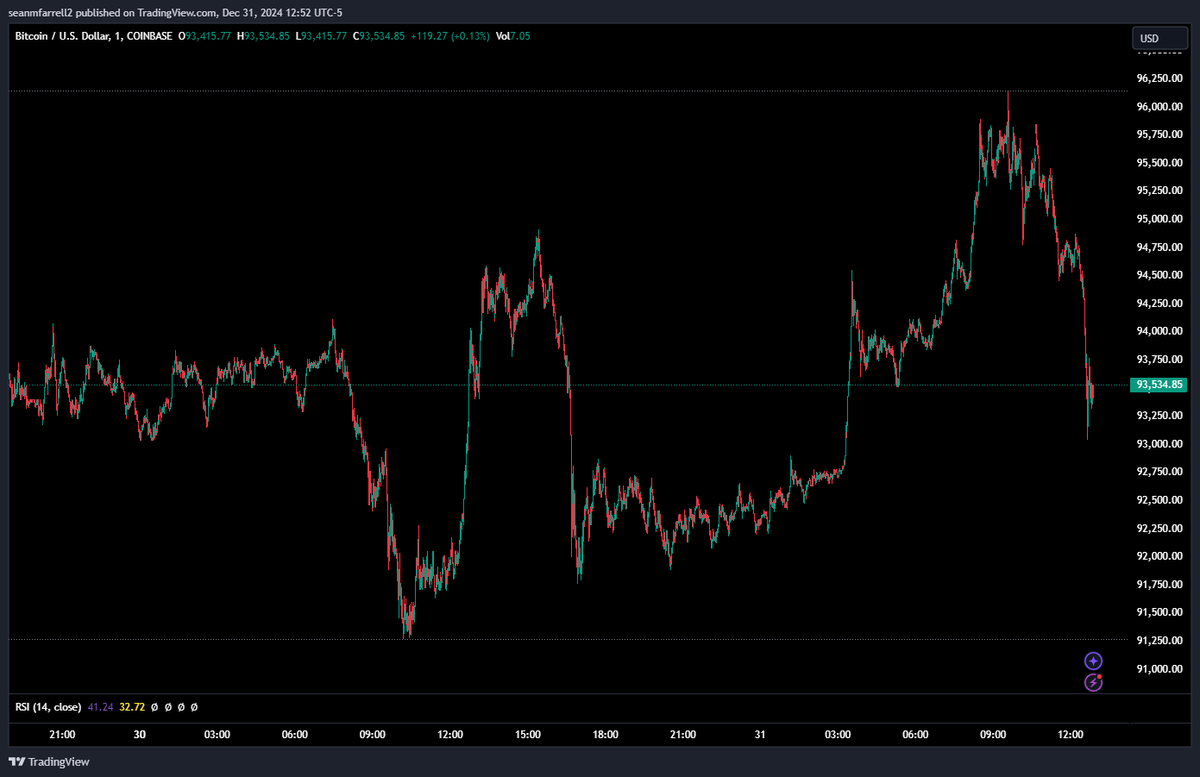The width and height of the screenshot is (1200, 777).
Task: Click the 92,000.00 price axis label
Action: 1160,556
